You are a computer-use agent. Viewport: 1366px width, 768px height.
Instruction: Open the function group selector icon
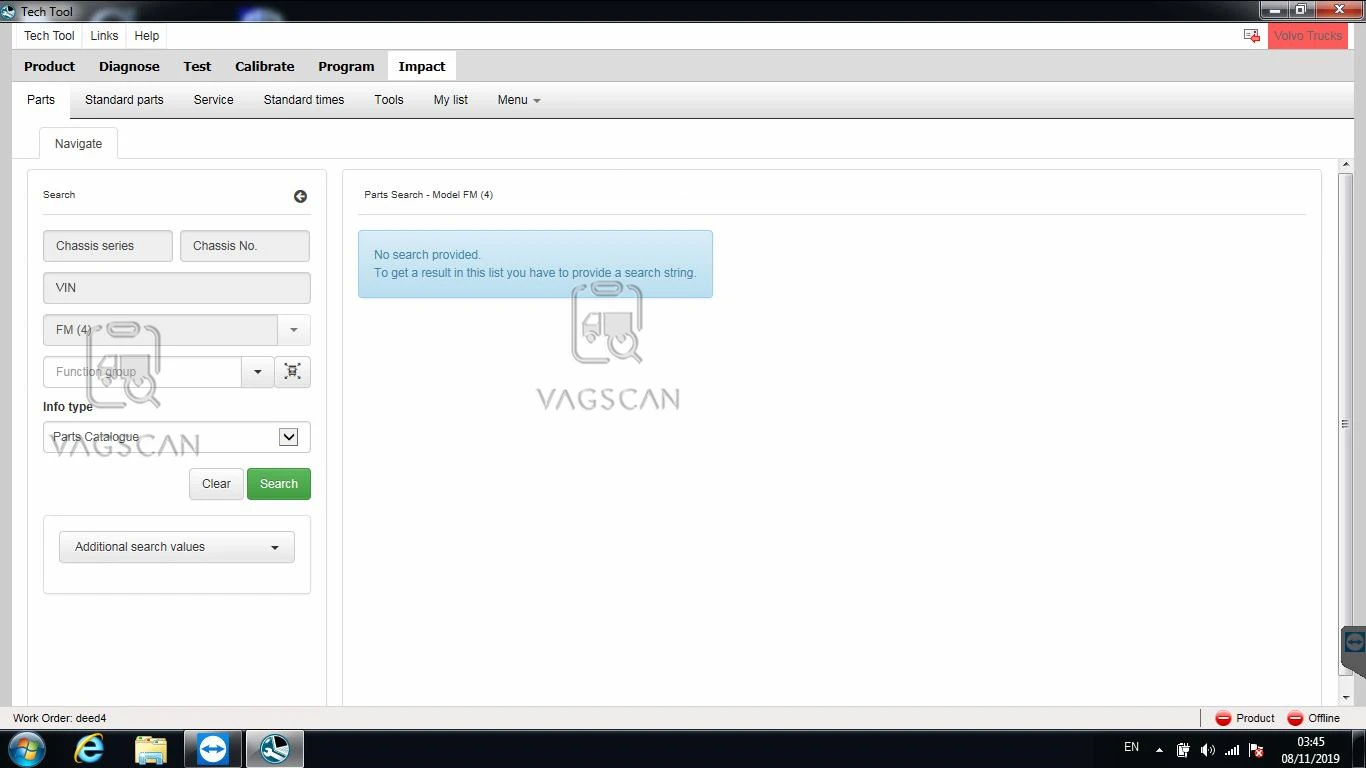tap(292, 372)
